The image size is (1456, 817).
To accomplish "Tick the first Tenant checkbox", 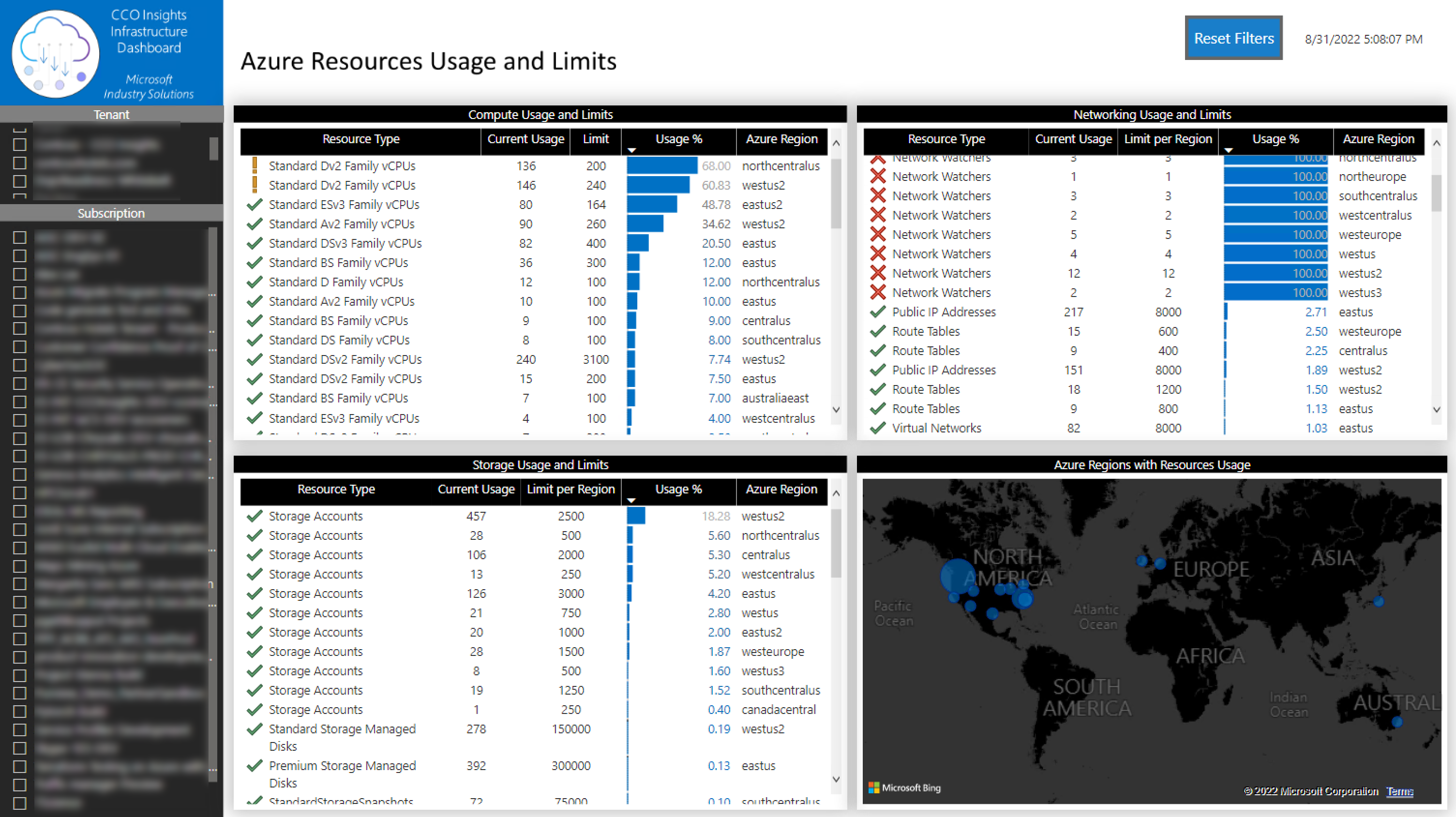I will pyautogui.click(x=20, y=144).
